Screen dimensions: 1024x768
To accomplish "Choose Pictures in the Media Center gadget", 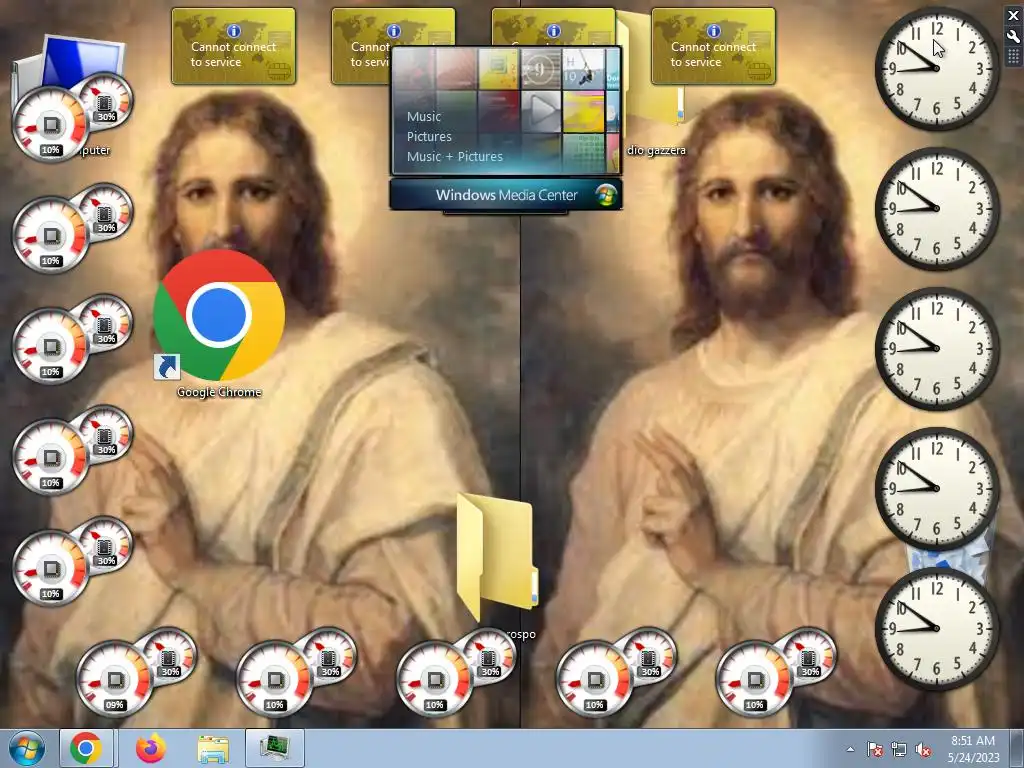I will pyautogui.click(x=429, y=136).
